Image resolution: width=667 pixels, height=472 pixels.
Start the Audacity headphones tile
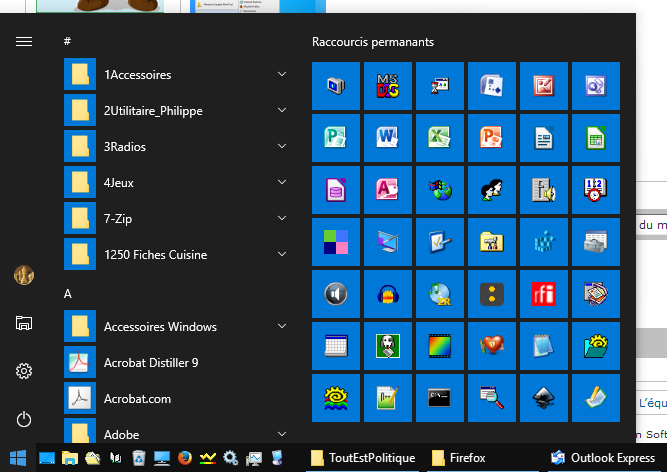pos(386,294)
